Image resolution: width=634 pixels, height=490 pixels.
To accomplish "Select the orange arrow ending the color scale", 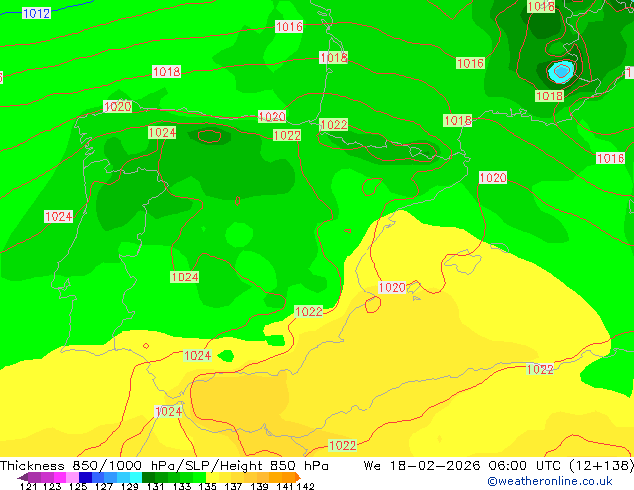I will (x=298, y=477).
